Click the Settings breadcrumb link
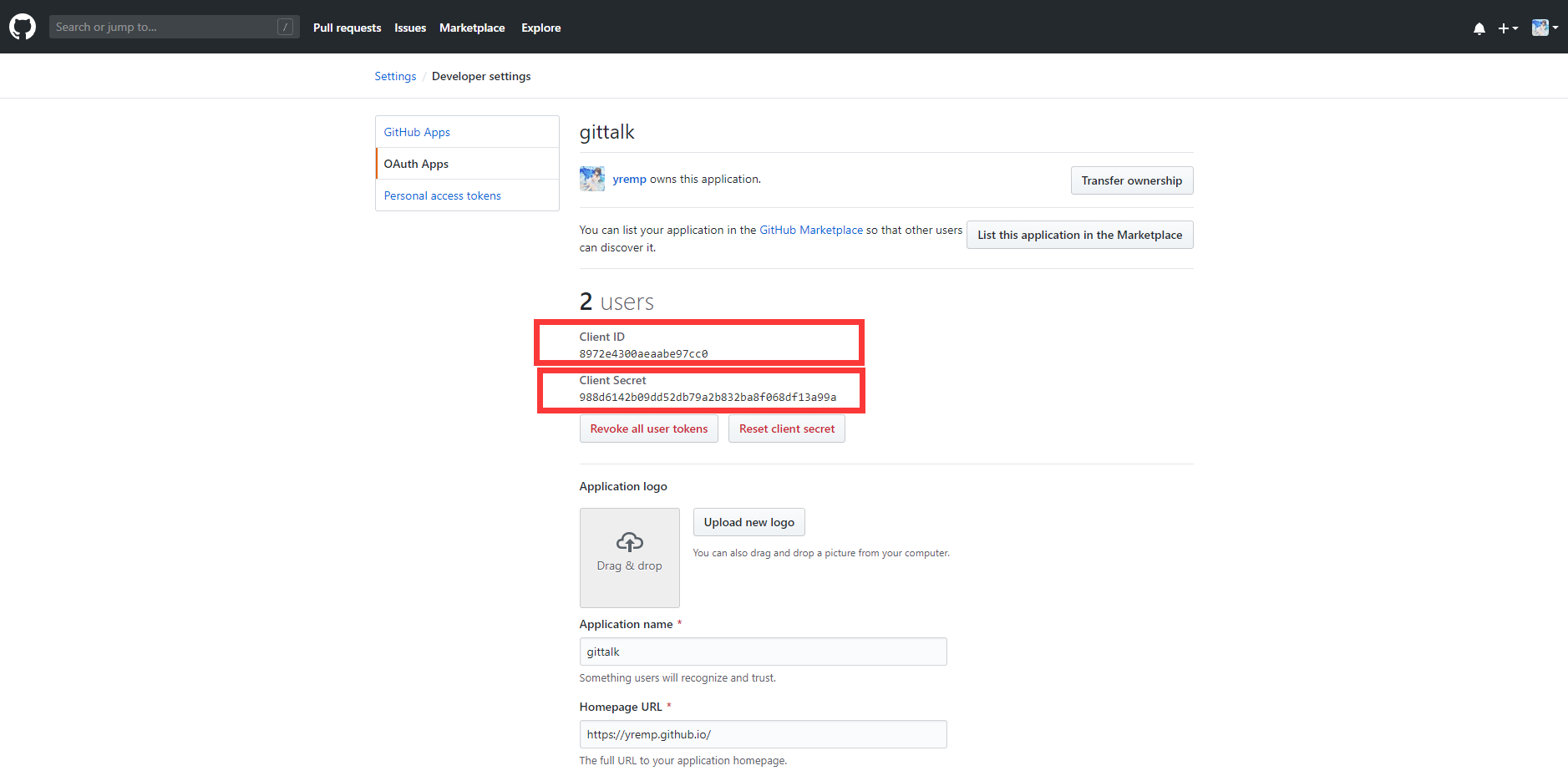Screen dimensions: 1568x781 click(x=395, y=76)
